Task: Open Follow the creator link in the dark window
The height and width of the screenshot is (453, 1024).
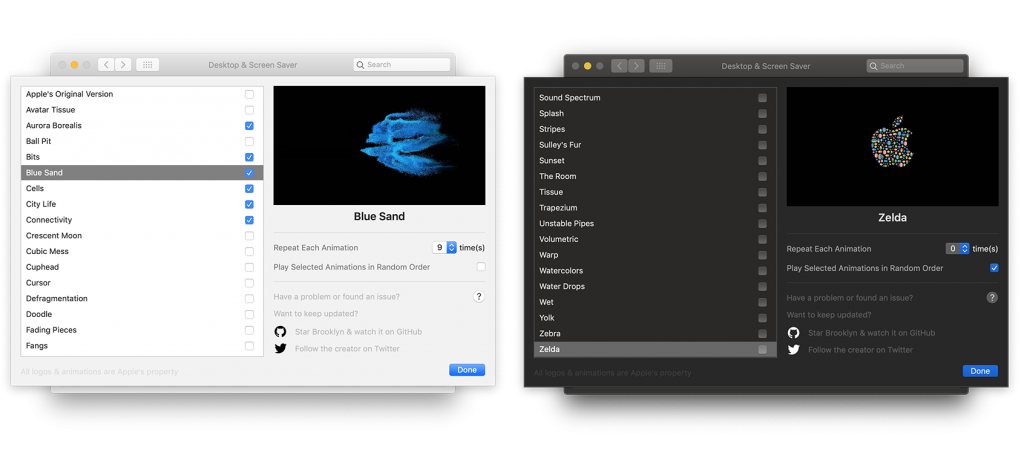Action: [x=861, y=350]
